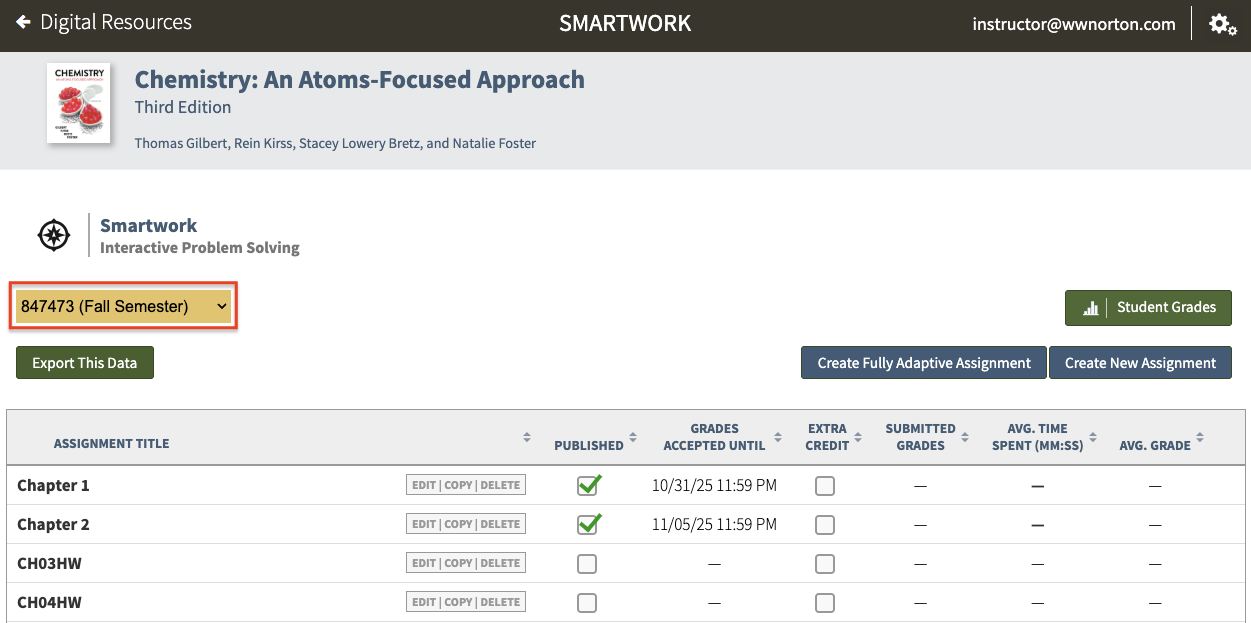Click the date 10/31/25 11:59 PM

(714, 486)
